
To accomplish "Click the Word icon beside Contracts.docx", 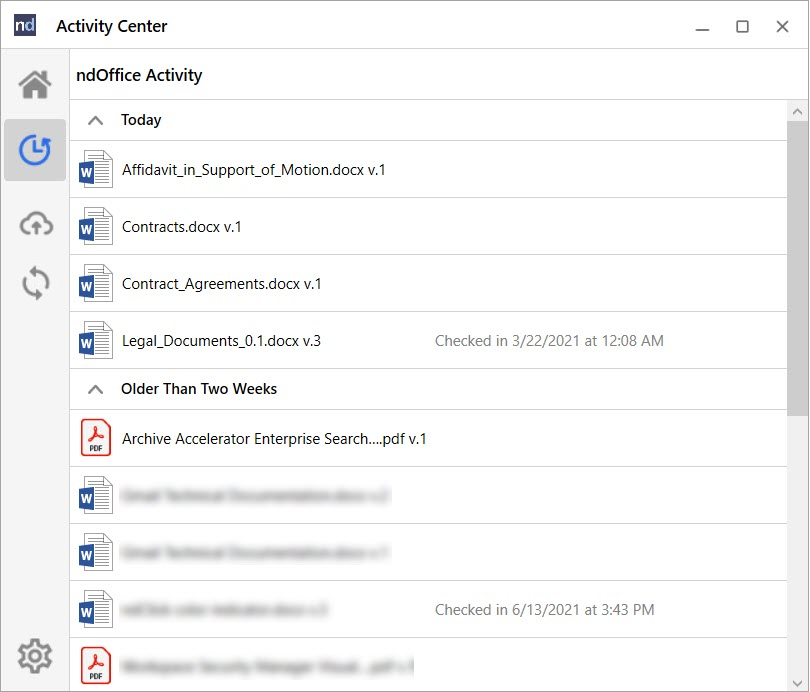I will pos(96,227).
